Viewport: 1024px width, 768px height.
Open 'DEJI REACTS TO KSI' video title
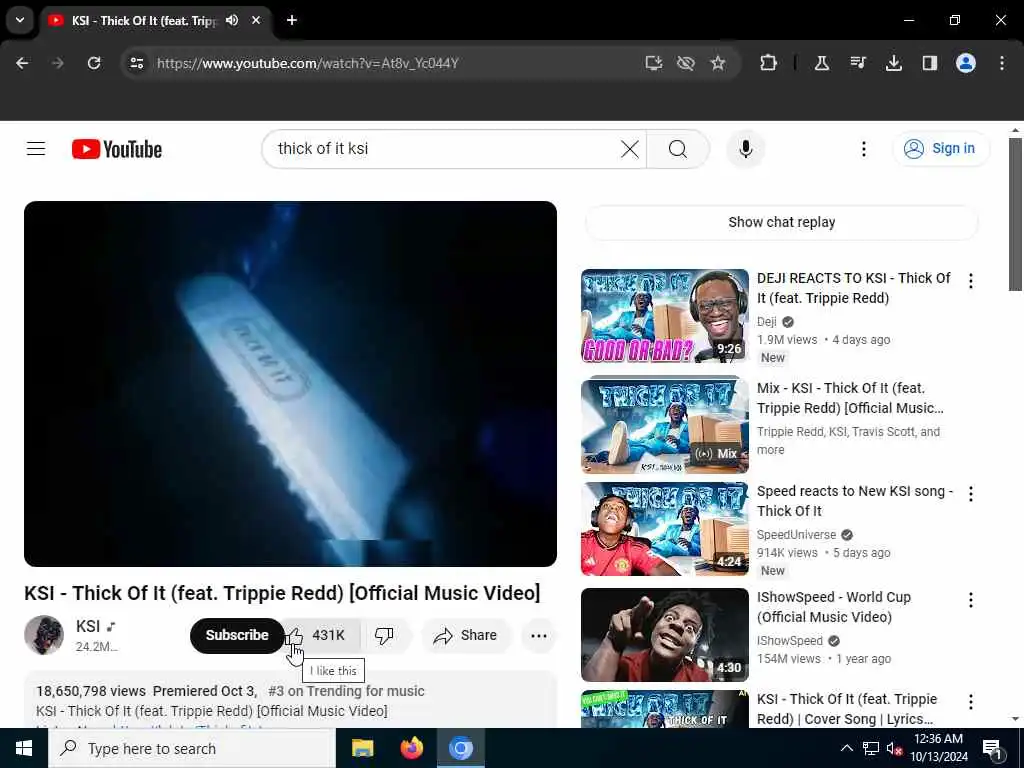pyautogui.click(x=854, y=288)
